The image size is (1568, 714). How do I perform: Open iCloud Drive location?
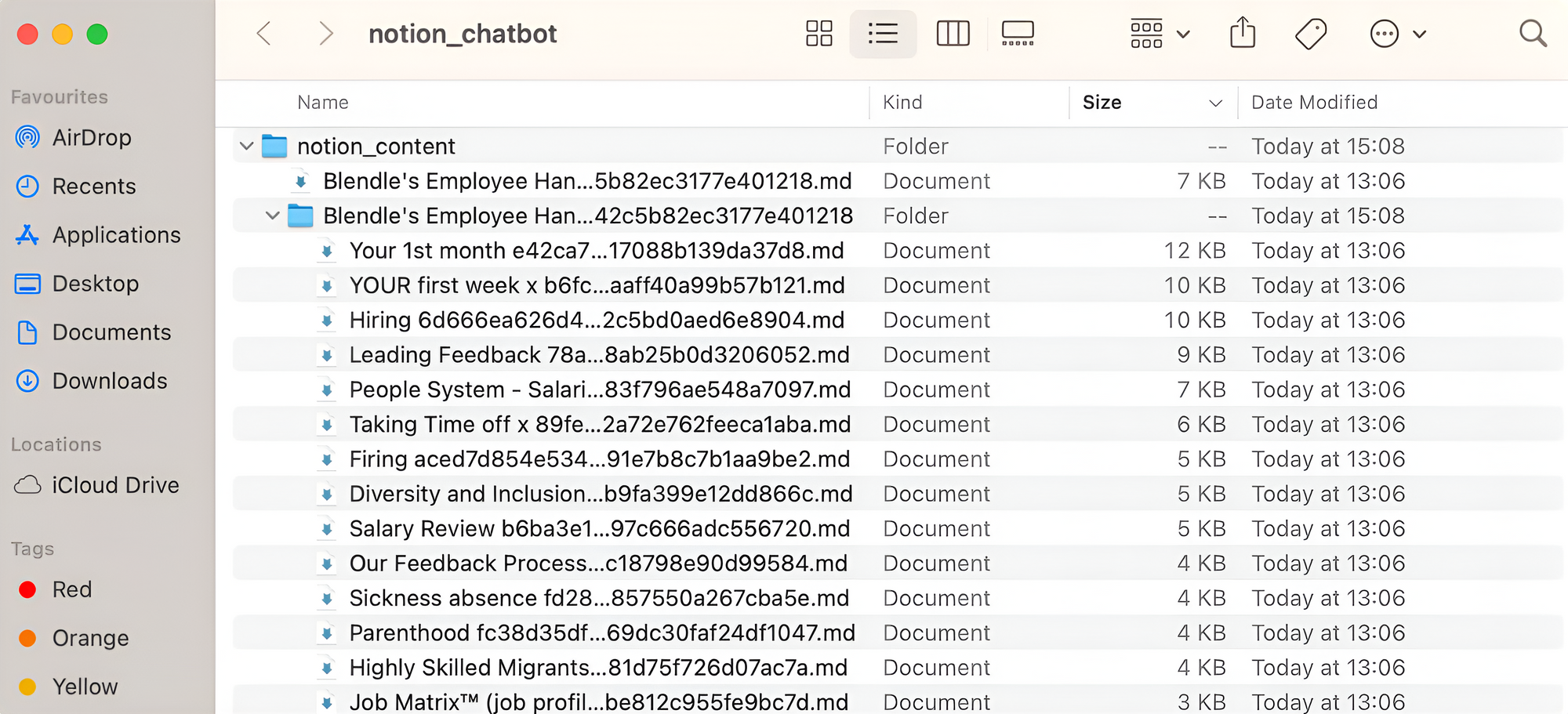[115, 484]
